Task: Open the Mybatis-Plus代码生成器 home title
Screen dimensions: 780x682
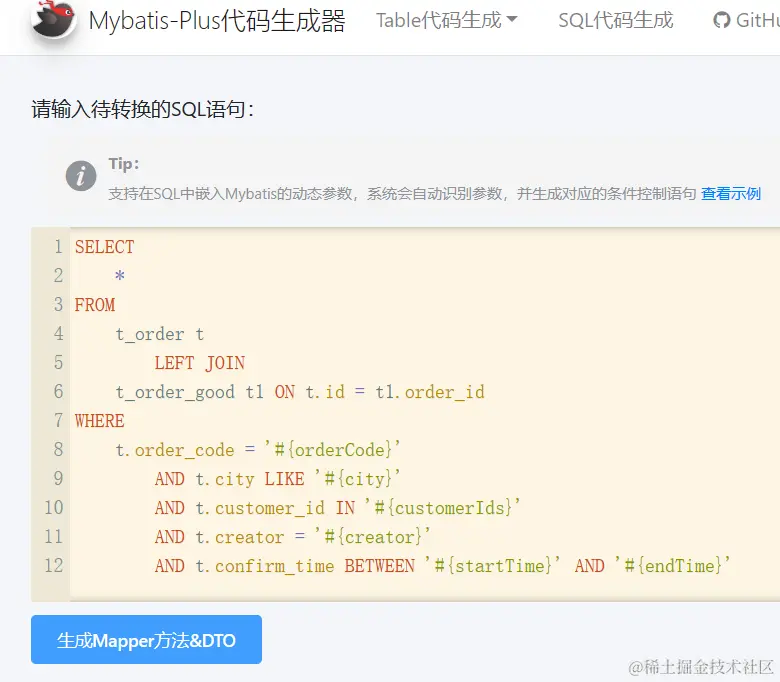Action: 217,21
